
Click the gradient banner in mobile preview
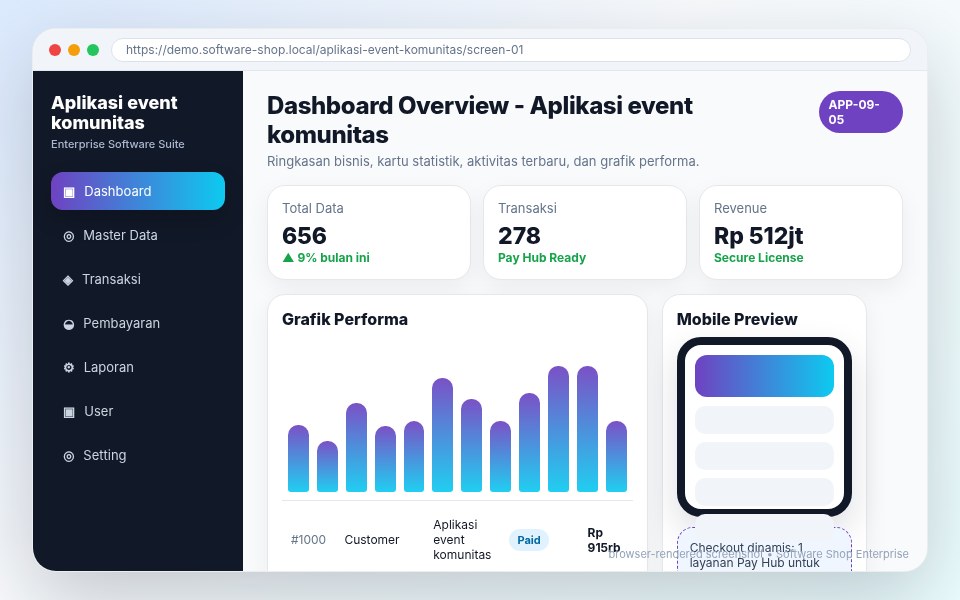pos(764,376)
